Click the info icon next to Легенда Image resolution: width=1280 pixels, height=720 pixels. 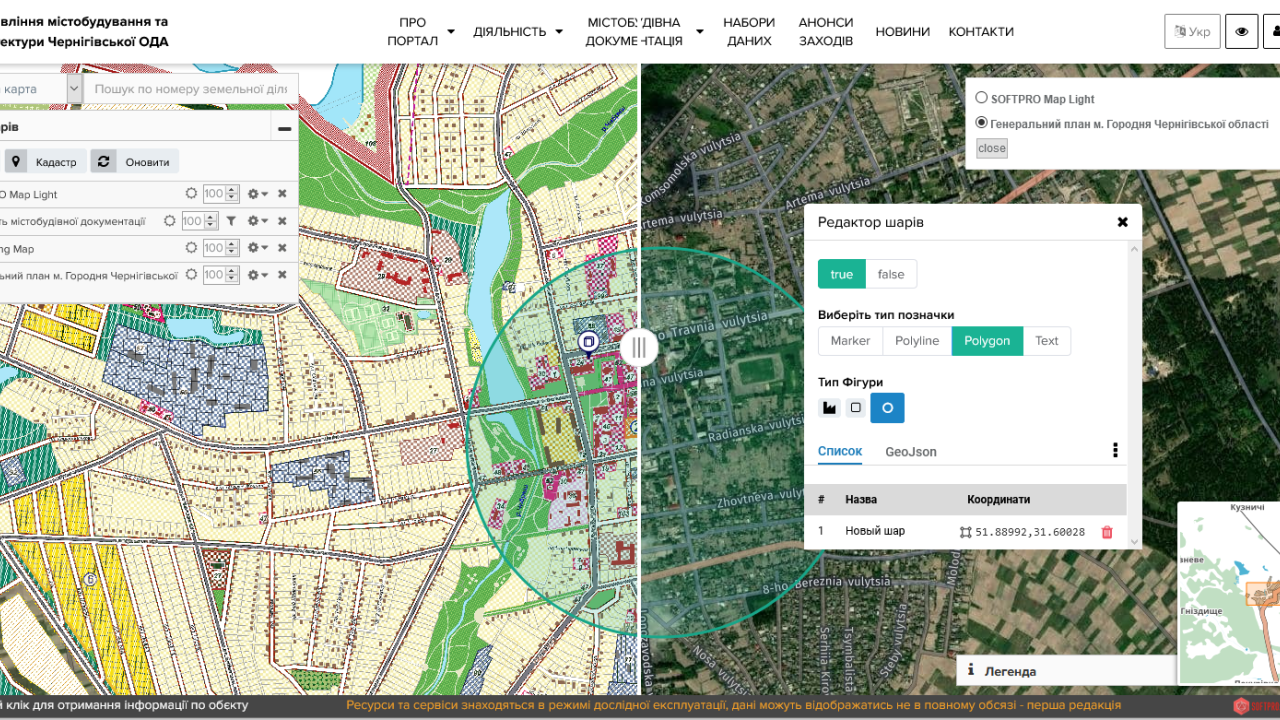[970, 670]
